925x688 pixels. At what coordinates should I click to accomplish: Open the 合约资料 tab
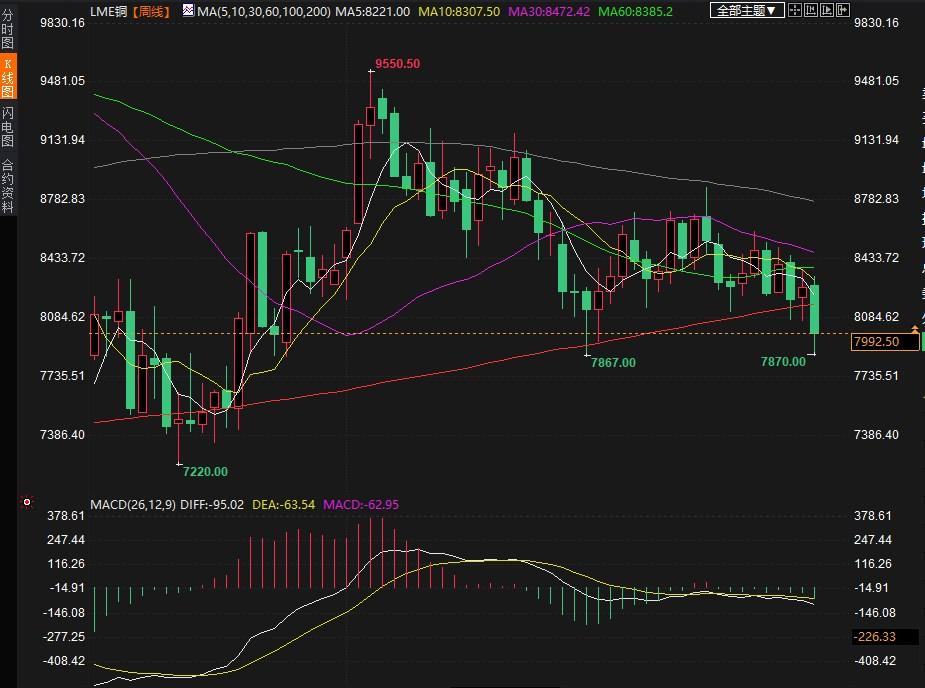tap(8, 185)
